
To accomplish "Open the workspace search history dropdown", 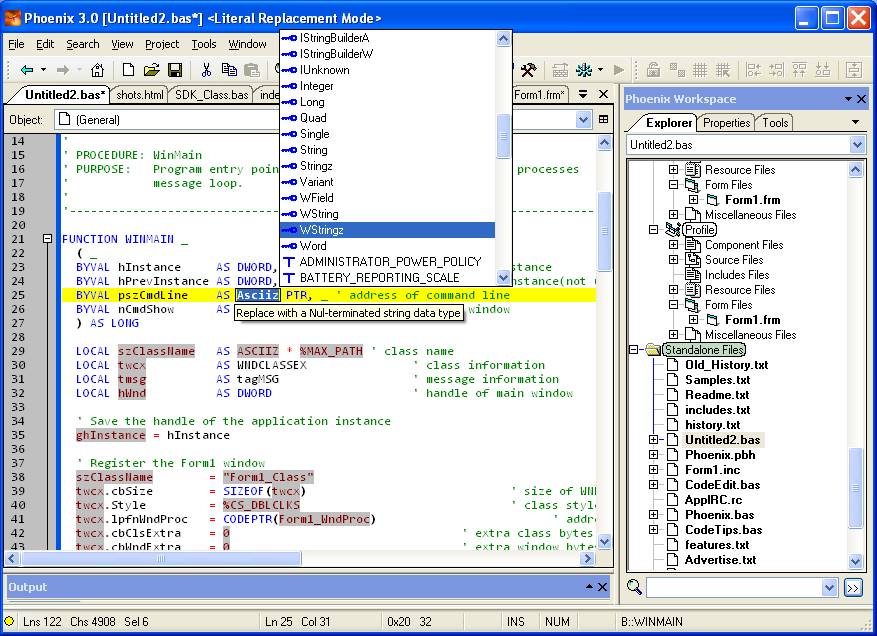I will pyautogui.click(x=829, y=587).
